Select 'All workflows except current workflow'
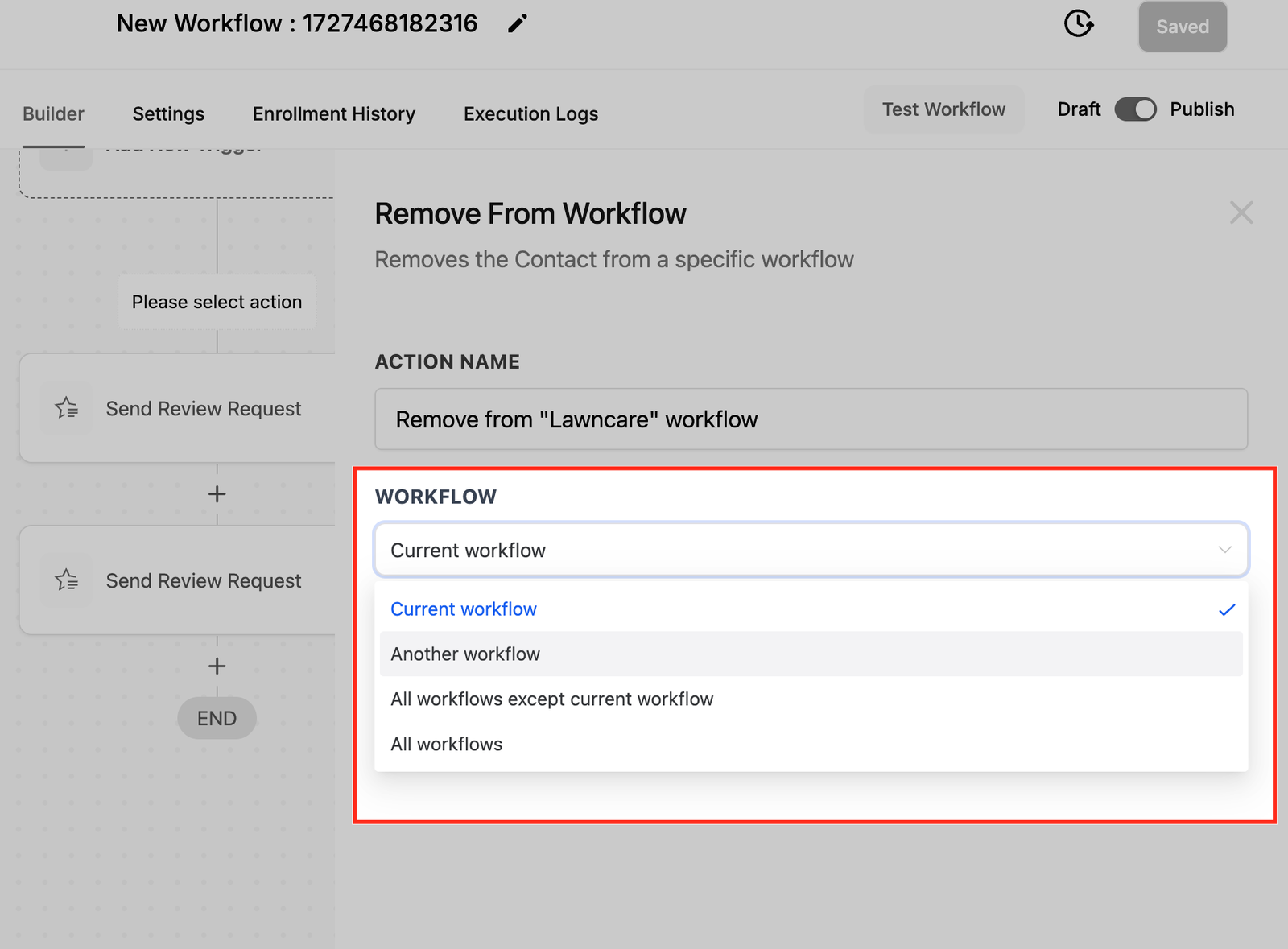The height and width of the screenshot is (949, 1288). pos(551,699)
